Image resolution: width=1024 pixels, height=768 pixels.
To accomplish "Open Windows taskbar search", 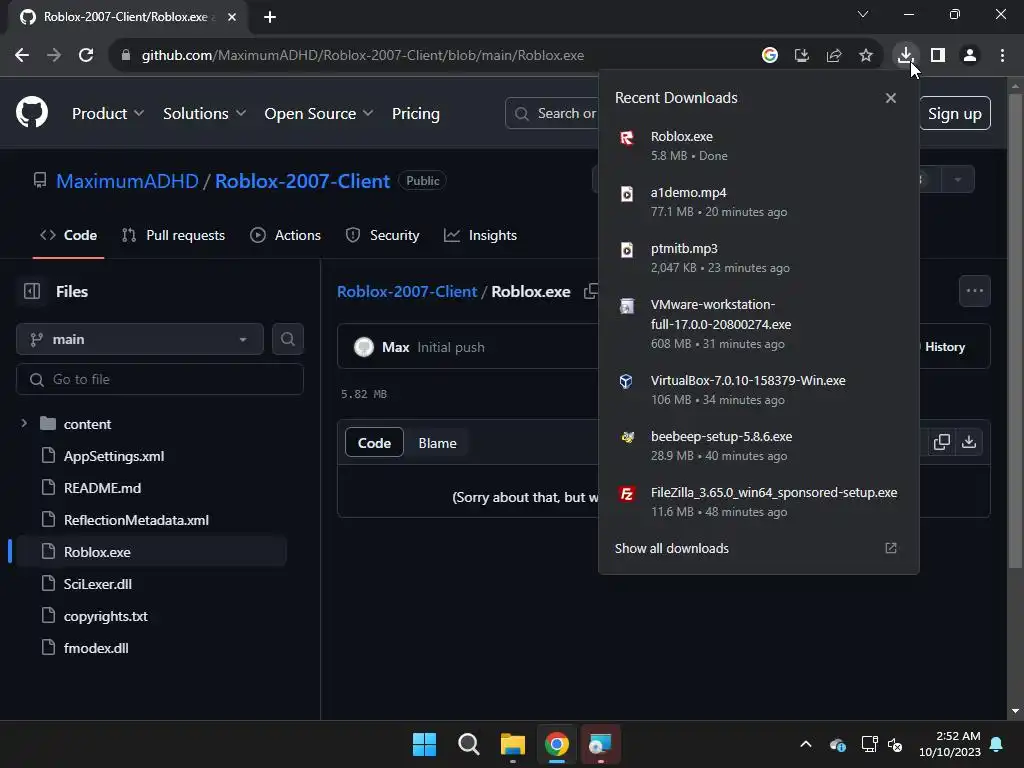I will 468,744.
